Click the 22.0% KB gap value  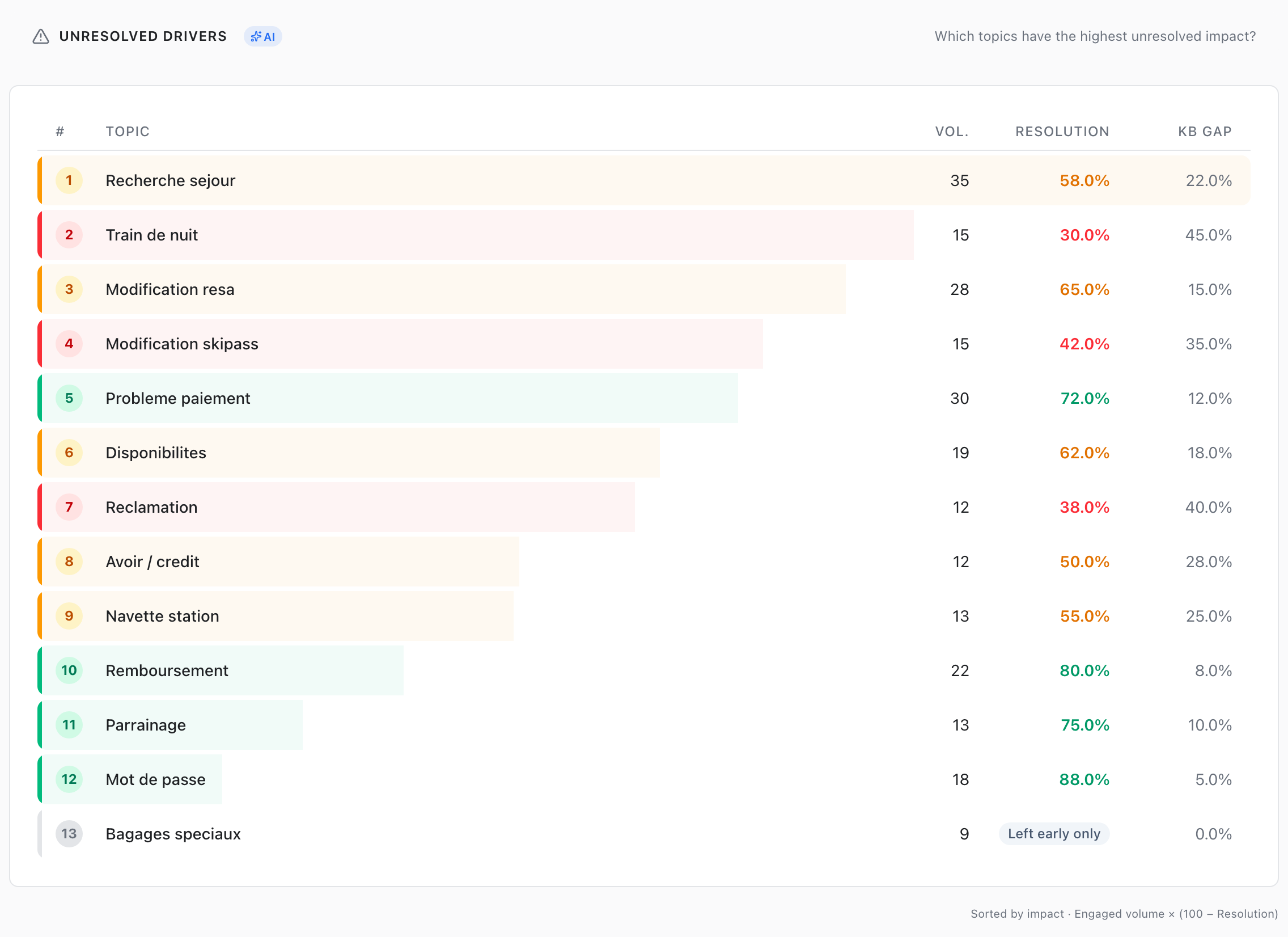tap(1209, 181)
